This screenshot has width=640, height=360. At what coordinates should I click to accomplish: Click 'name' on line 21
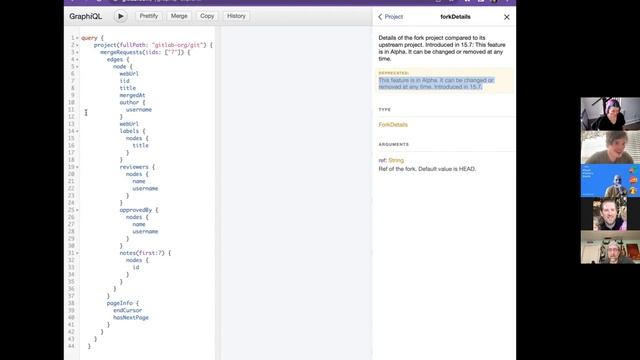(139, 181)
